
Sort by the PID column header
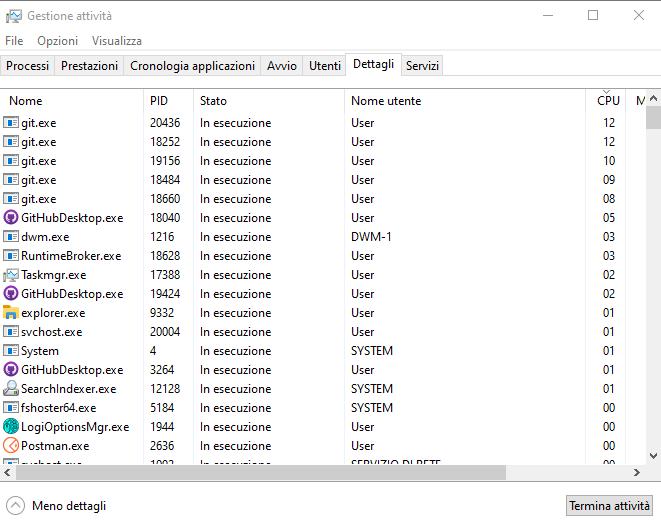tap(169, 101)
